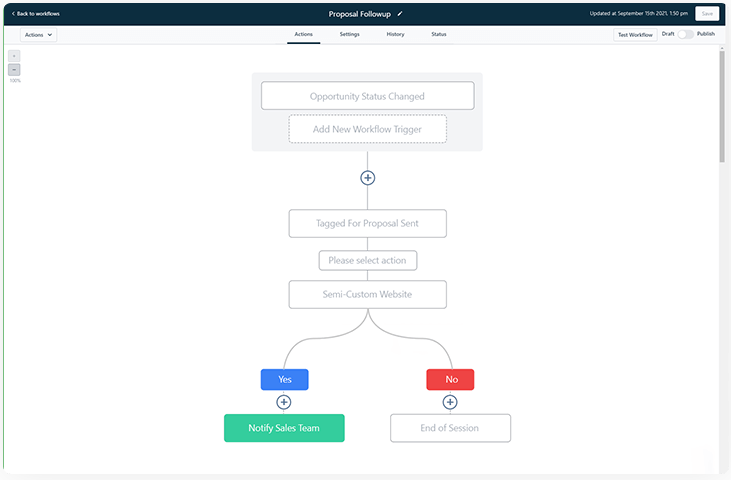The width and height of the screenshot is (731, 480).
Task: Click the Please select action box
Action: (x=367, y=260)
